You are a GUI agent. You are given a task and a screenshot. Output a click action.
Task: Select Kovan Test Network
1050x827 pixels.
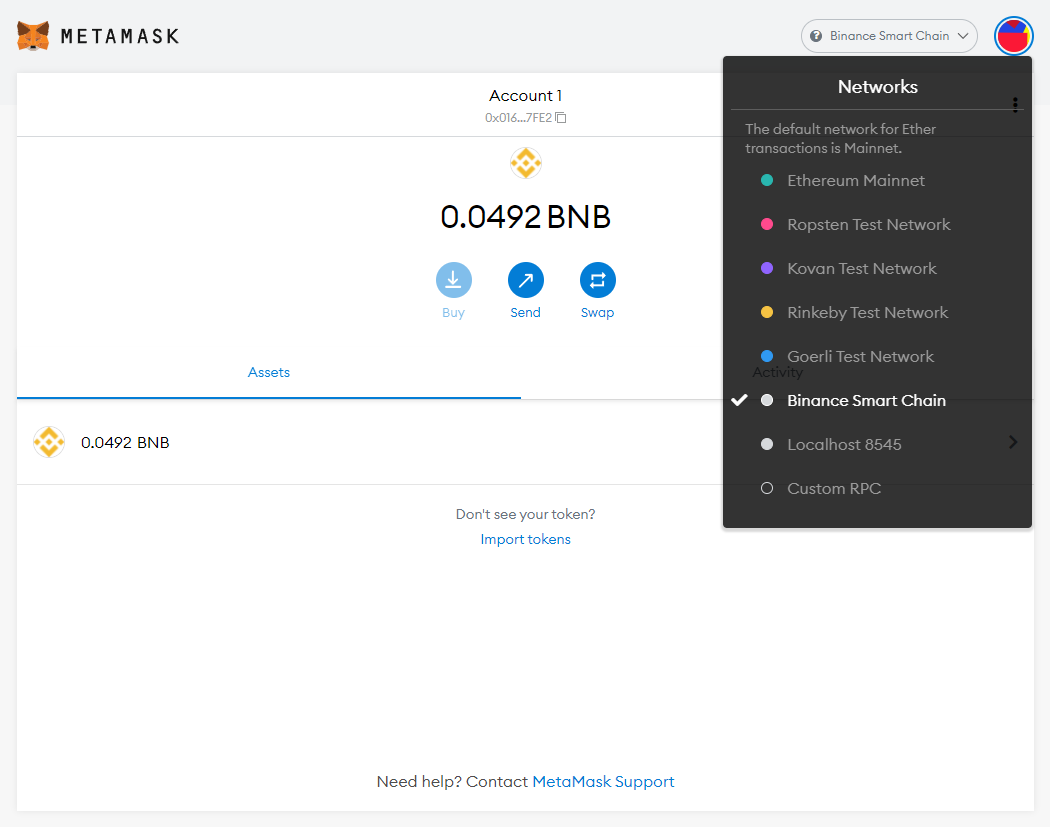(877, 269)
